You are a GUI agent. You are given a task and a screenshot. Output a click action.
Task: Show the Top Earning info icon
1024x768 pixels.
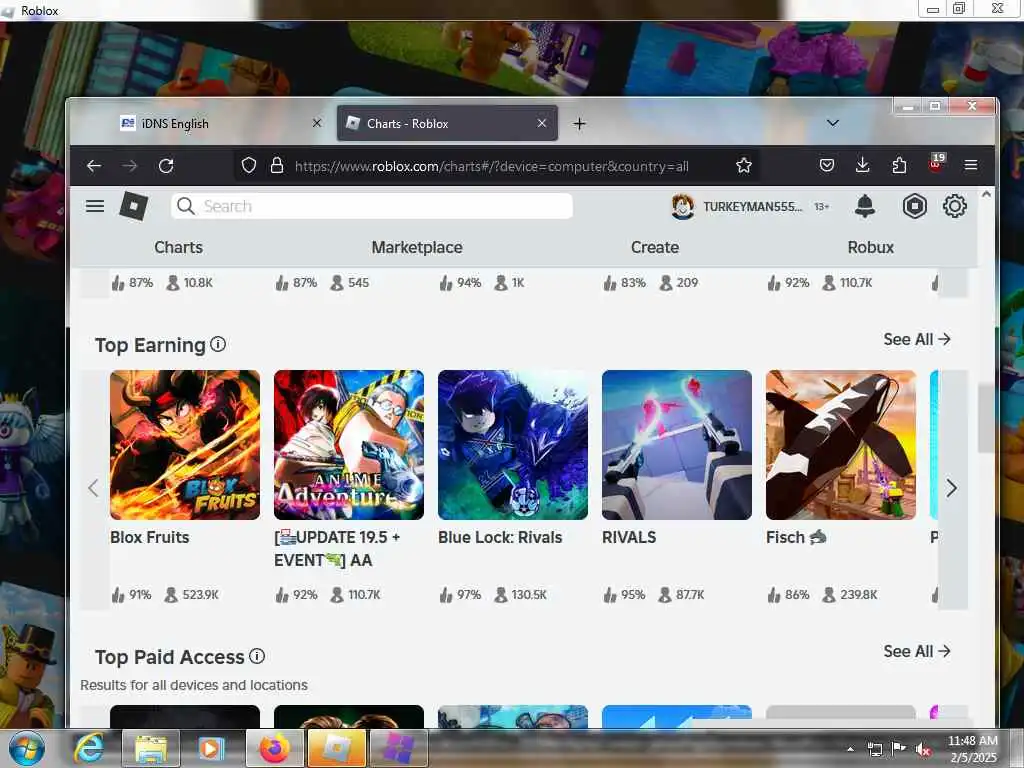[218, 344]
